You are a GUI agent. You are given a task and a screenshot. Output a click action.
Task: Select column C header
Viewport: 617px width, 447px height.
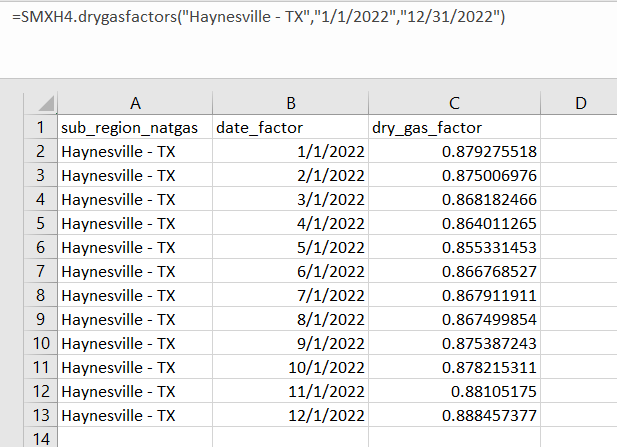coord(454,103)
